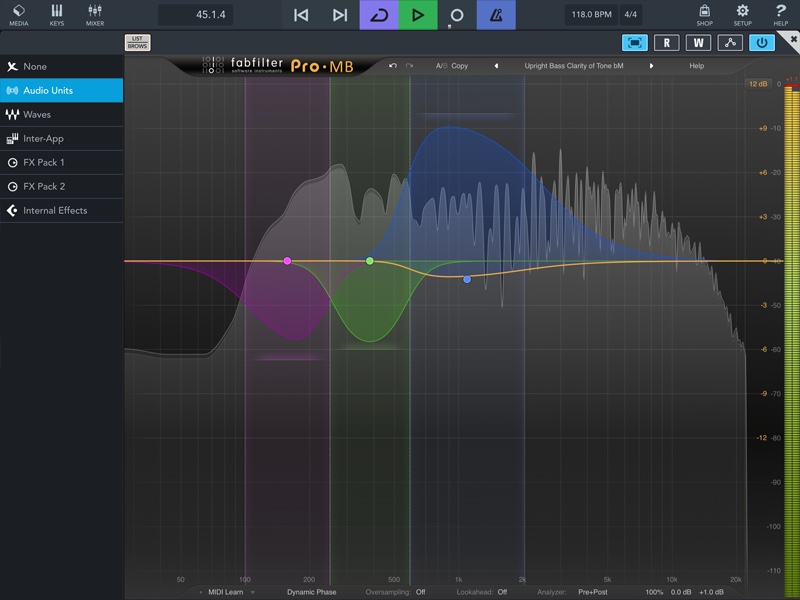800x600 pixels.
Task: Click the MIDI Learn button
Action: [x=226, y=592]
